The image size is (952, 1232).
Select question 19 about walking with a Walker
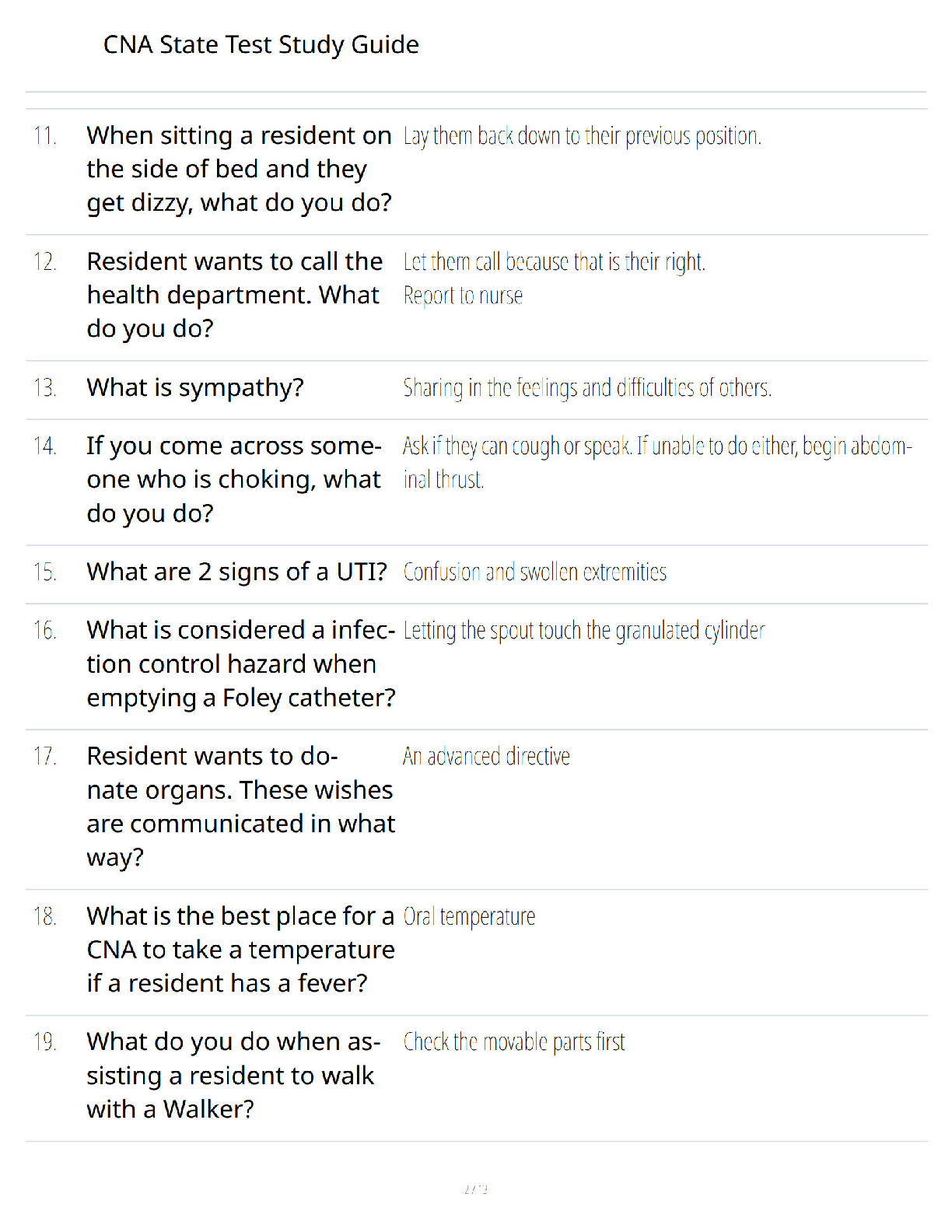234,1075
